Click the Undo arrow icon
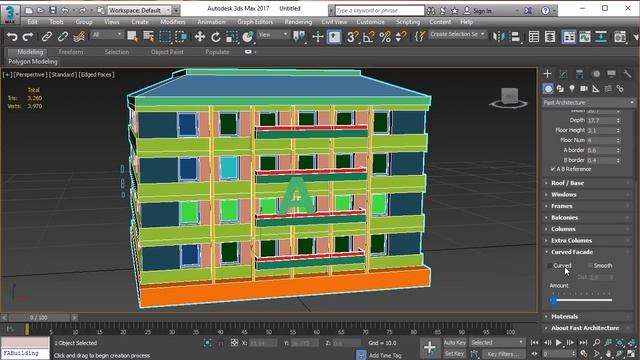 pos(12,37)
